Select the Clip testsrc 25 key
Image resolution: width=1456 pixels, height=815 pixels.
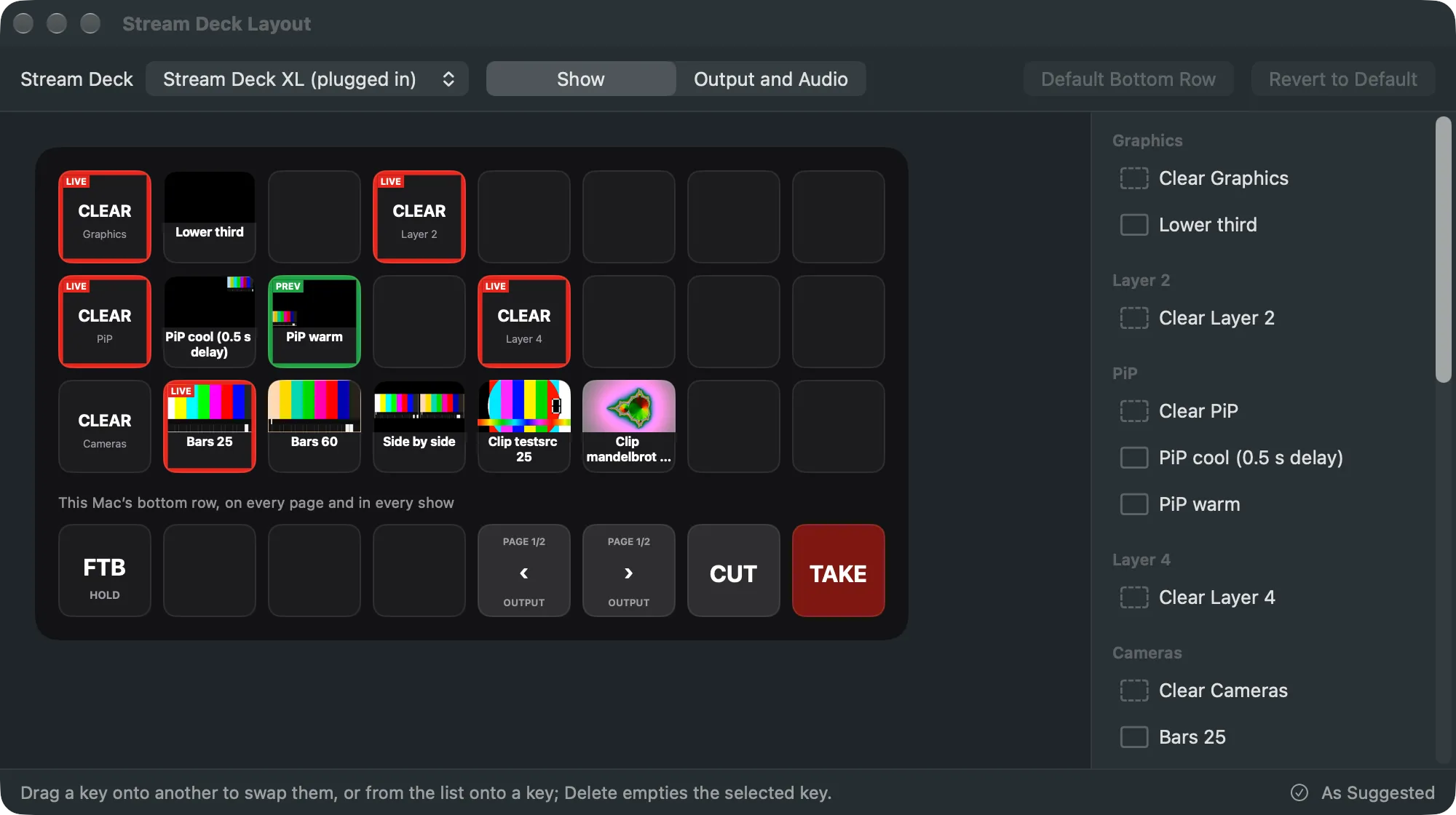524,426
